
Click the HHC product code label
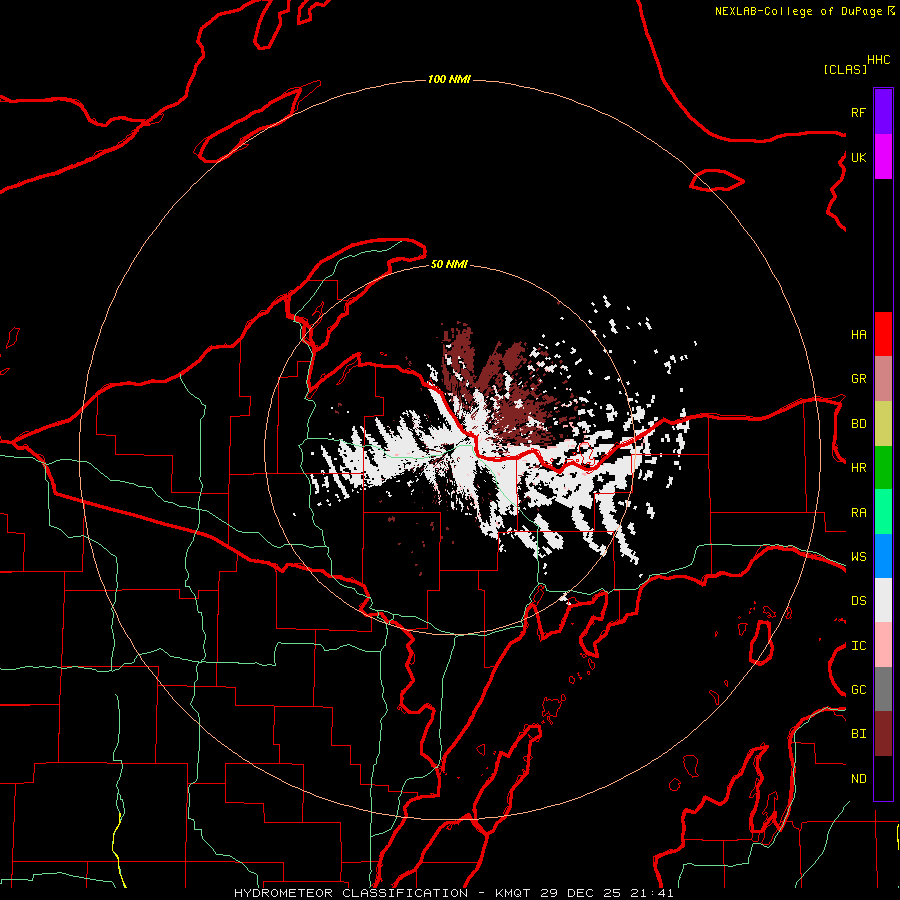click(878, 60)
